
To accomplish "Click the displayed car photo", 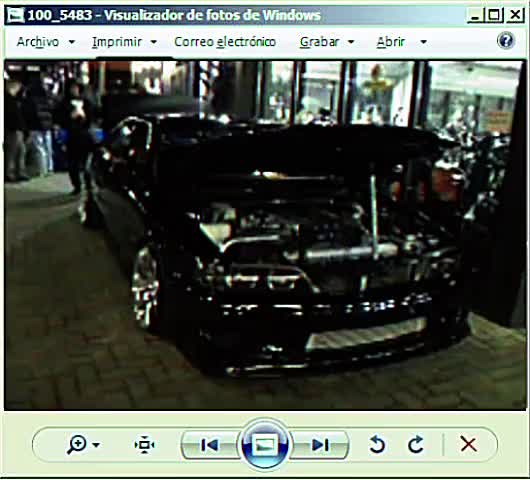I will coord(265,235).
